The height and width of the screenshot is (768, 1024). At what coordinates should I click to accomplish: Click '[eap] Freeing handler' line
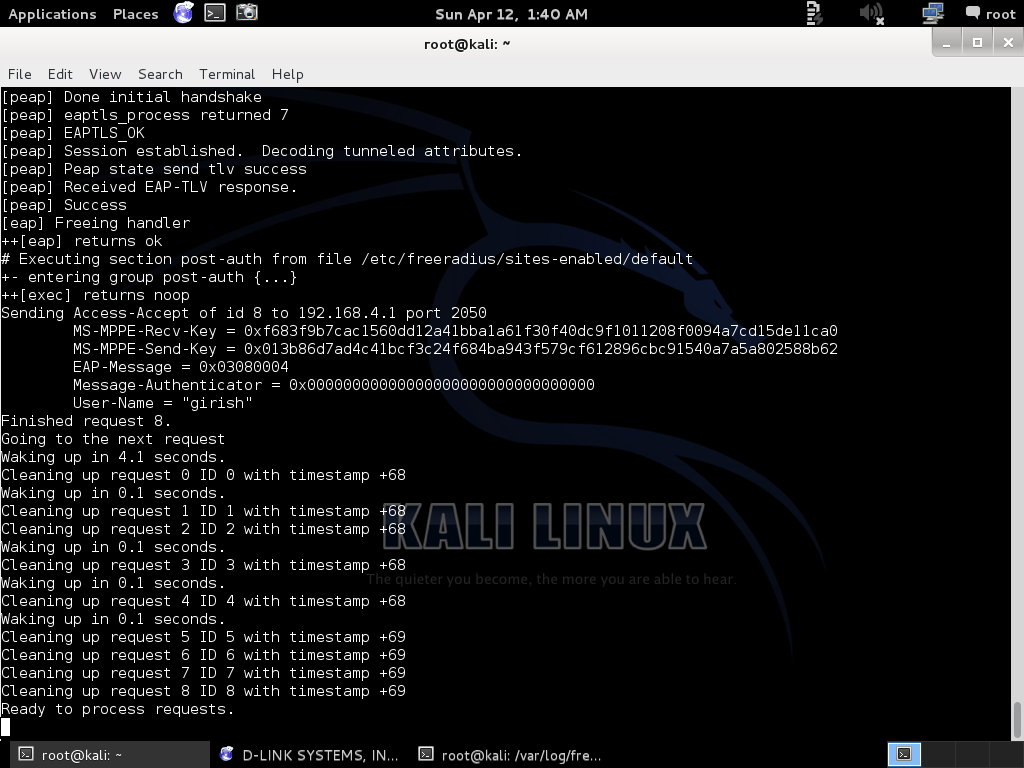point(95,223)
